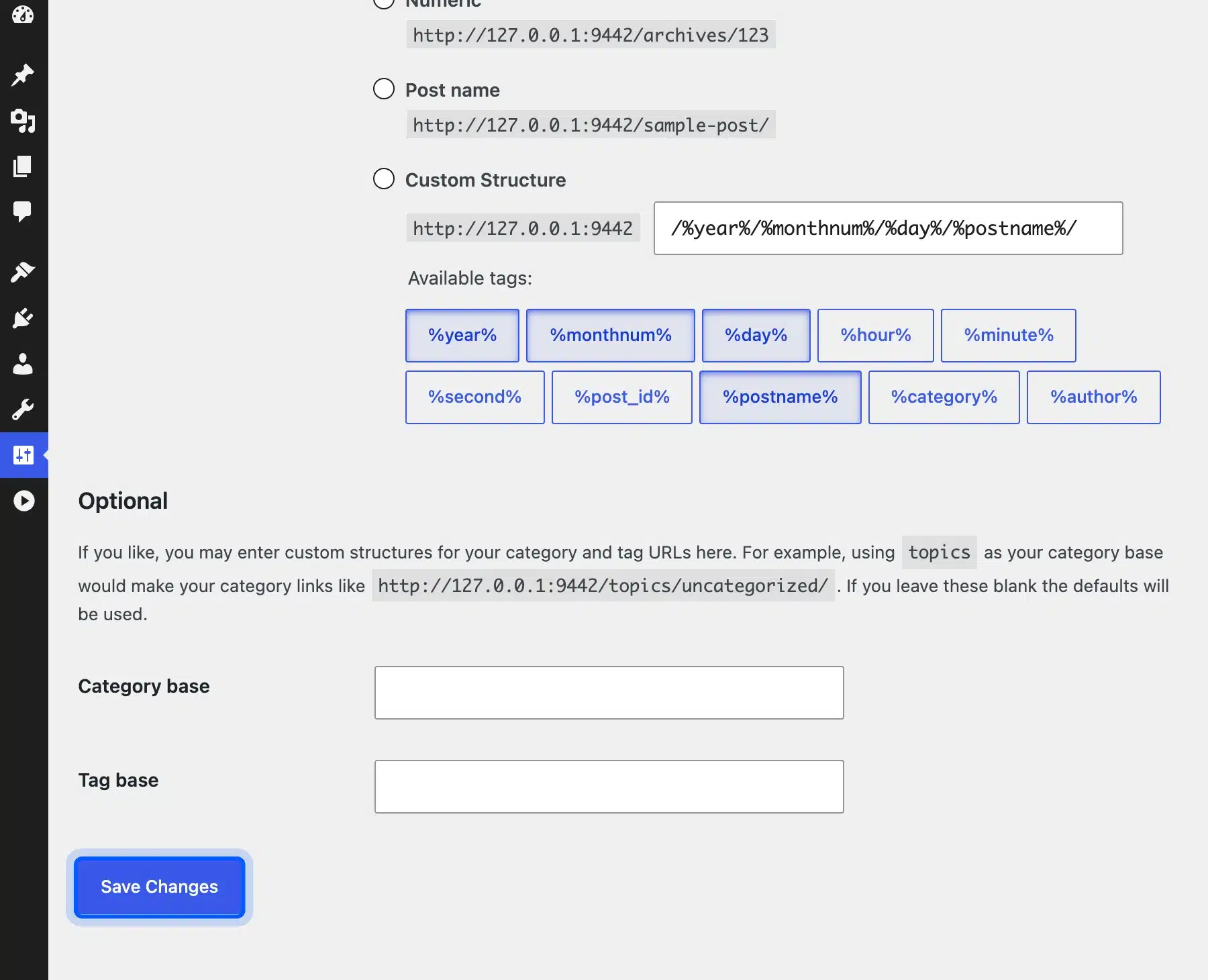Viewport: 1208px width, 980px height.
Task: Click the topics/uncategorized example URL
Action: 603,586
